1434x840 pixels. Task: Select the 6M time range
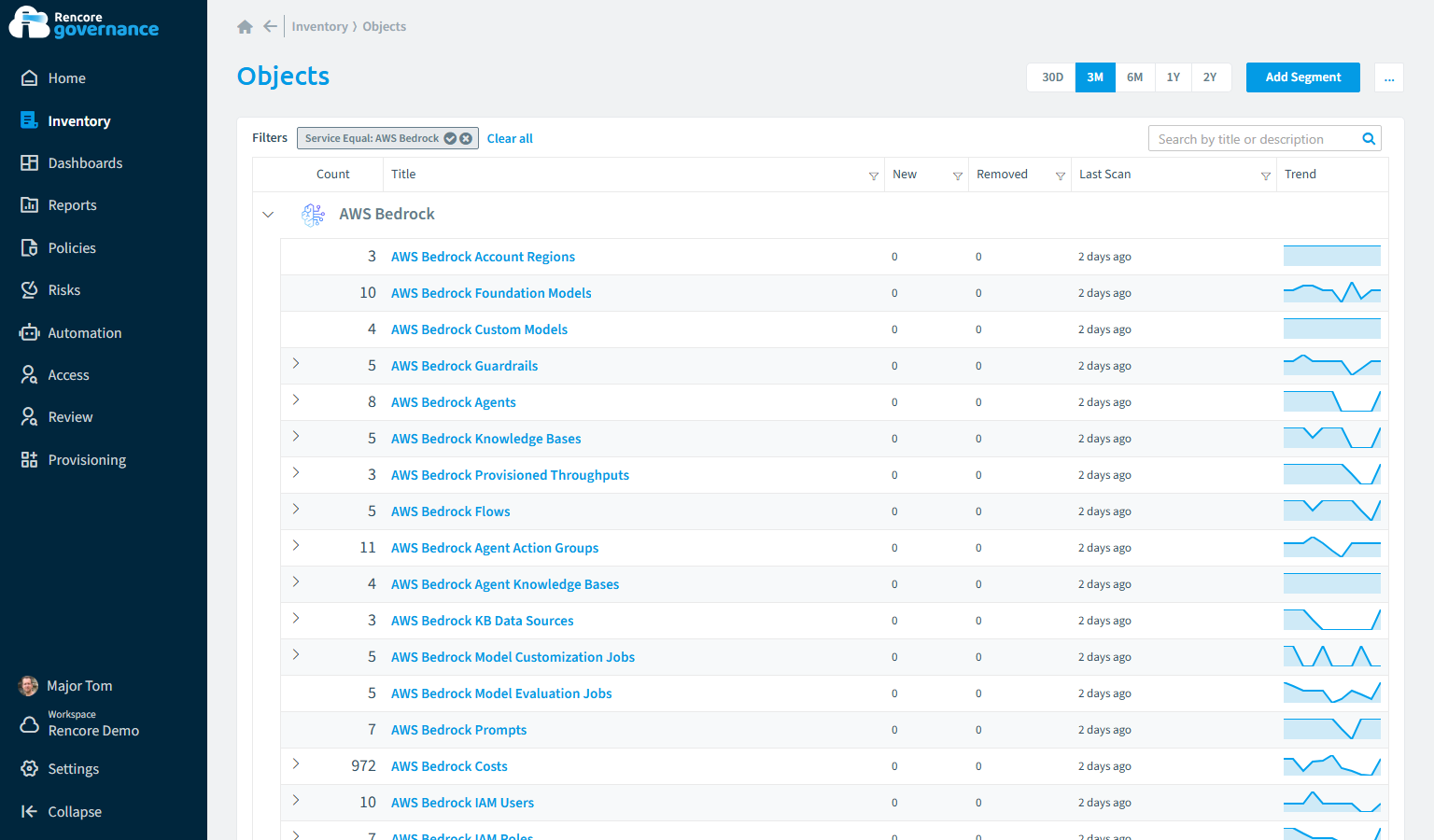tap(1135, 77)
